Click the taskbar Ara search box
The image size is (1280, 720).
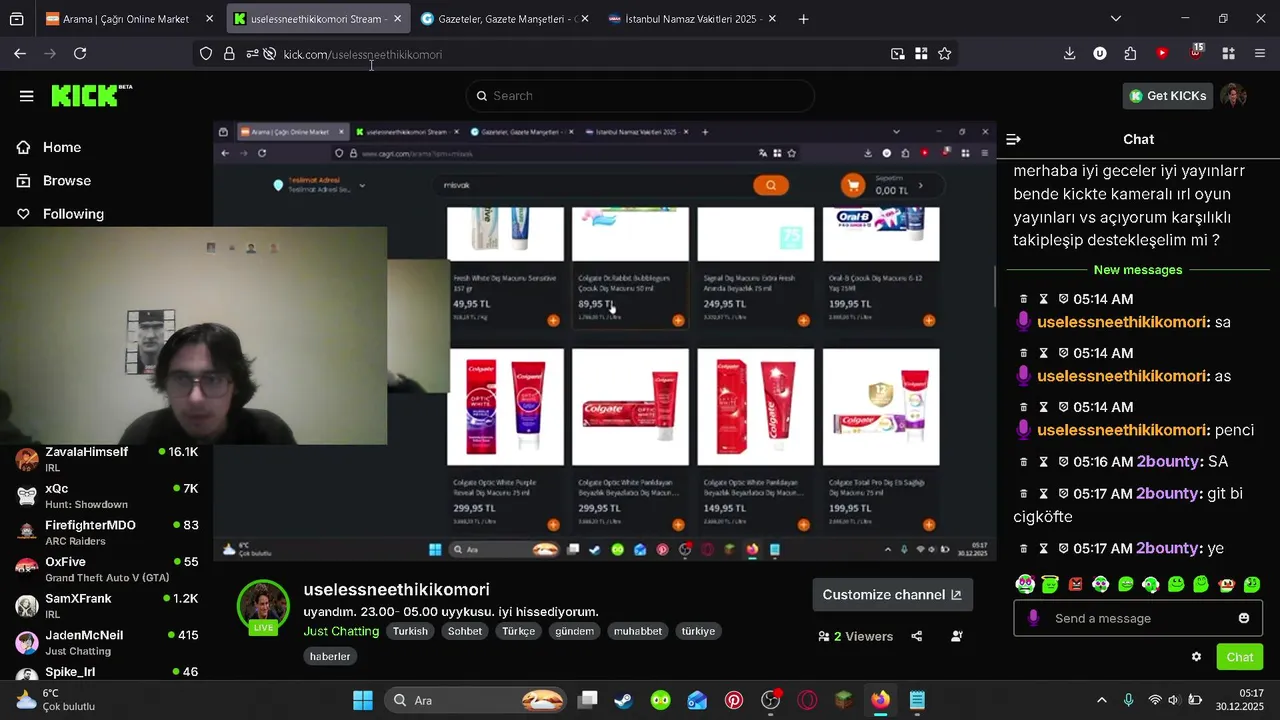(475, 700)
